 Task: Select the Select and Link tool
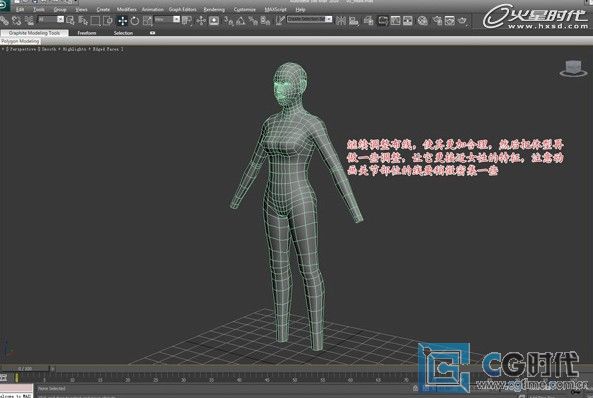click(5, 20)
